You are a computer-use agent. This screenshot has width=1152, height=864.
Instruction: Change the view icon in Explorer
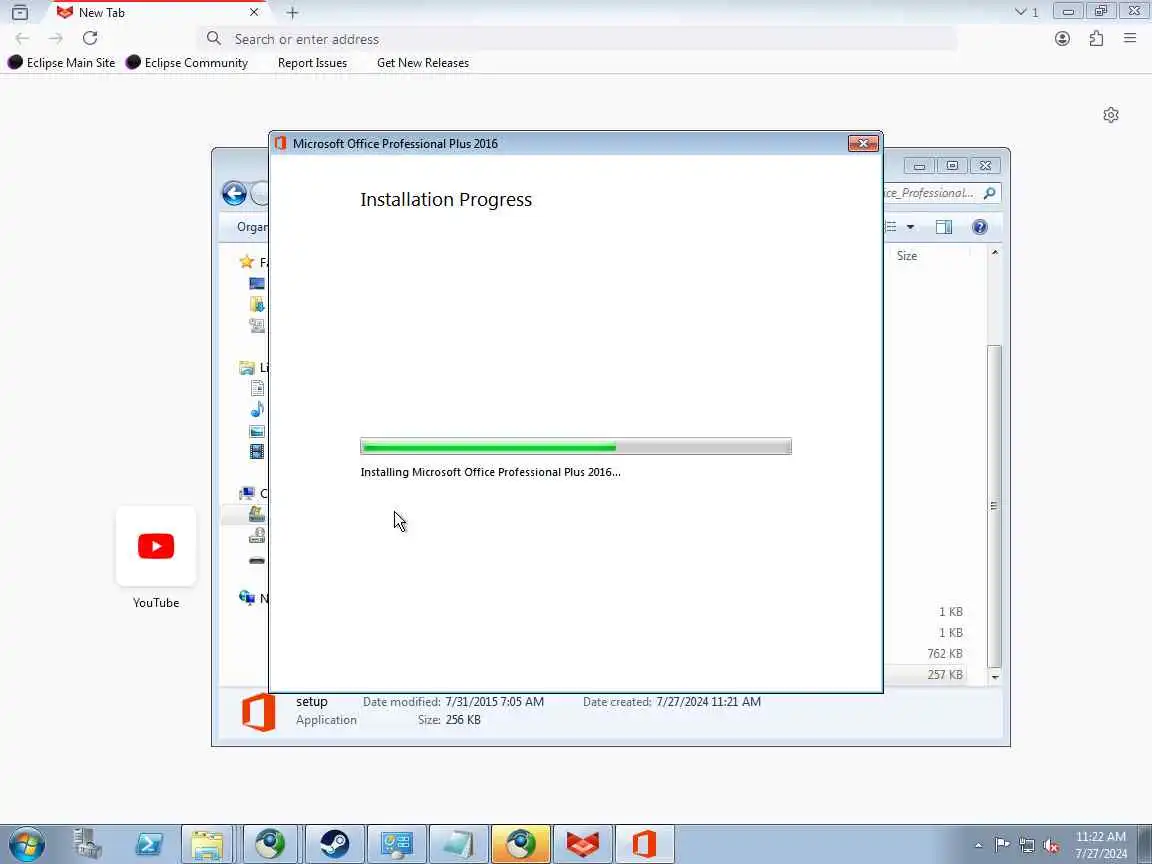pyautogui.click(x=892, y=227)
